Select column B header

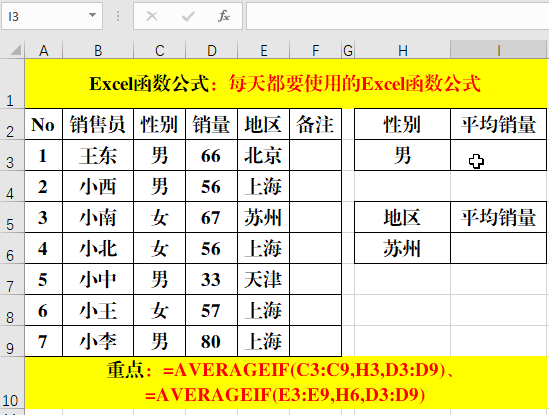[x=98, y=50]
